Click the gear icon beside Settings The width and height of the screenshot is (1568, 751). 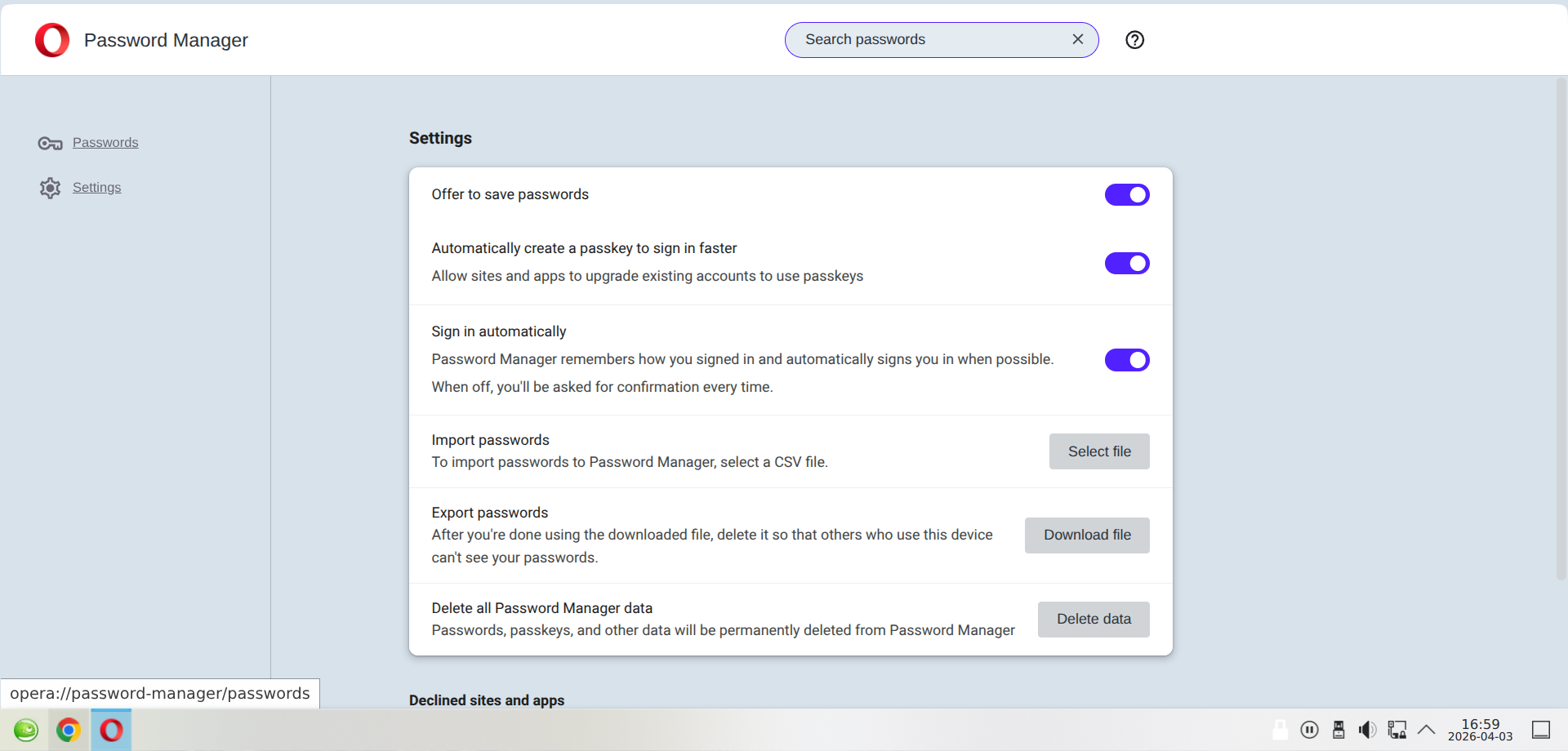pos(50,188)
